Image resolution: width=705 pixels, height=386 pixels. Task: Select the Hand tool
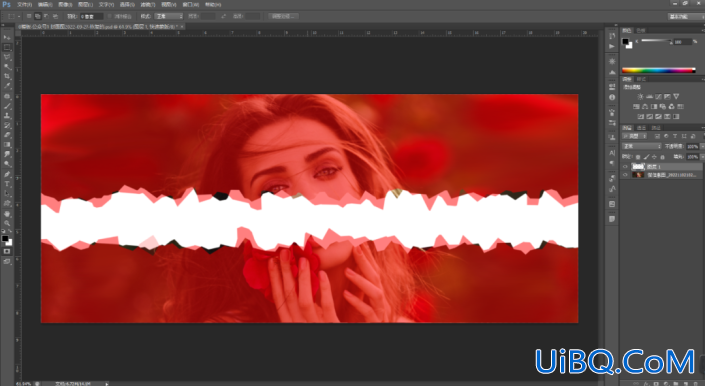coord(7,213)
